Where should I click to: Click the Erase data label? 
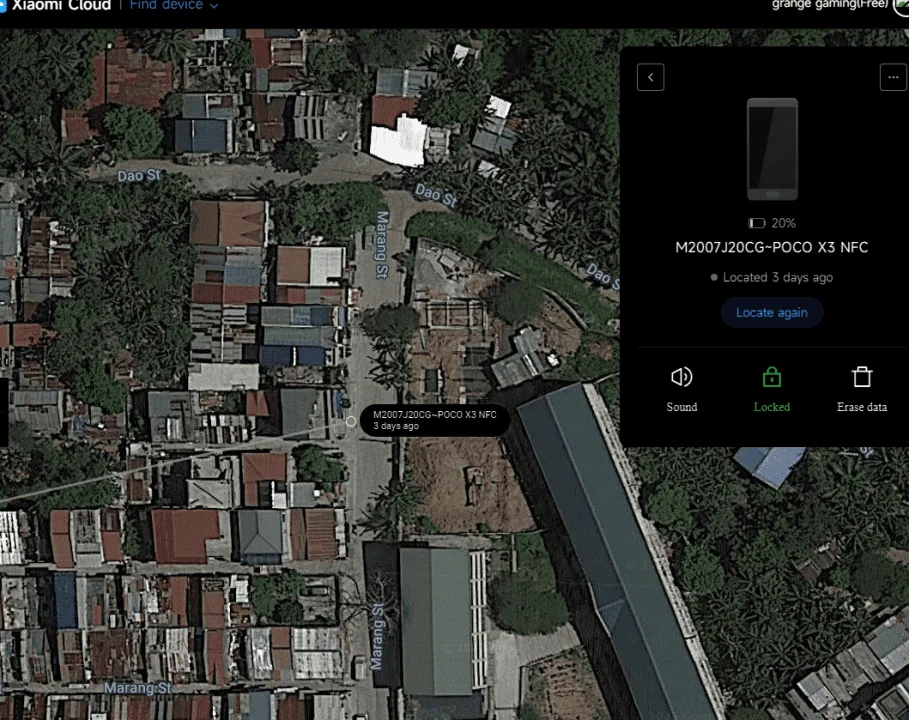862,407
